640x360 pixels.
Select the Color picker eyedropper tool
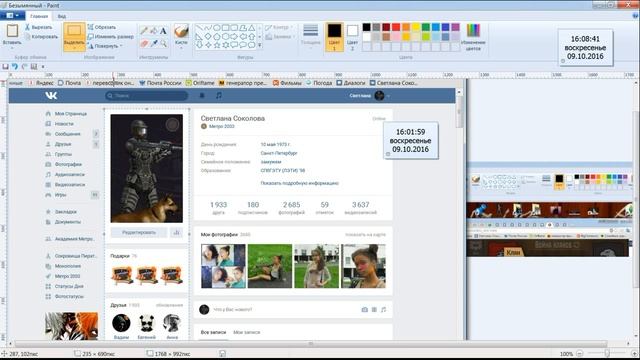153,43
